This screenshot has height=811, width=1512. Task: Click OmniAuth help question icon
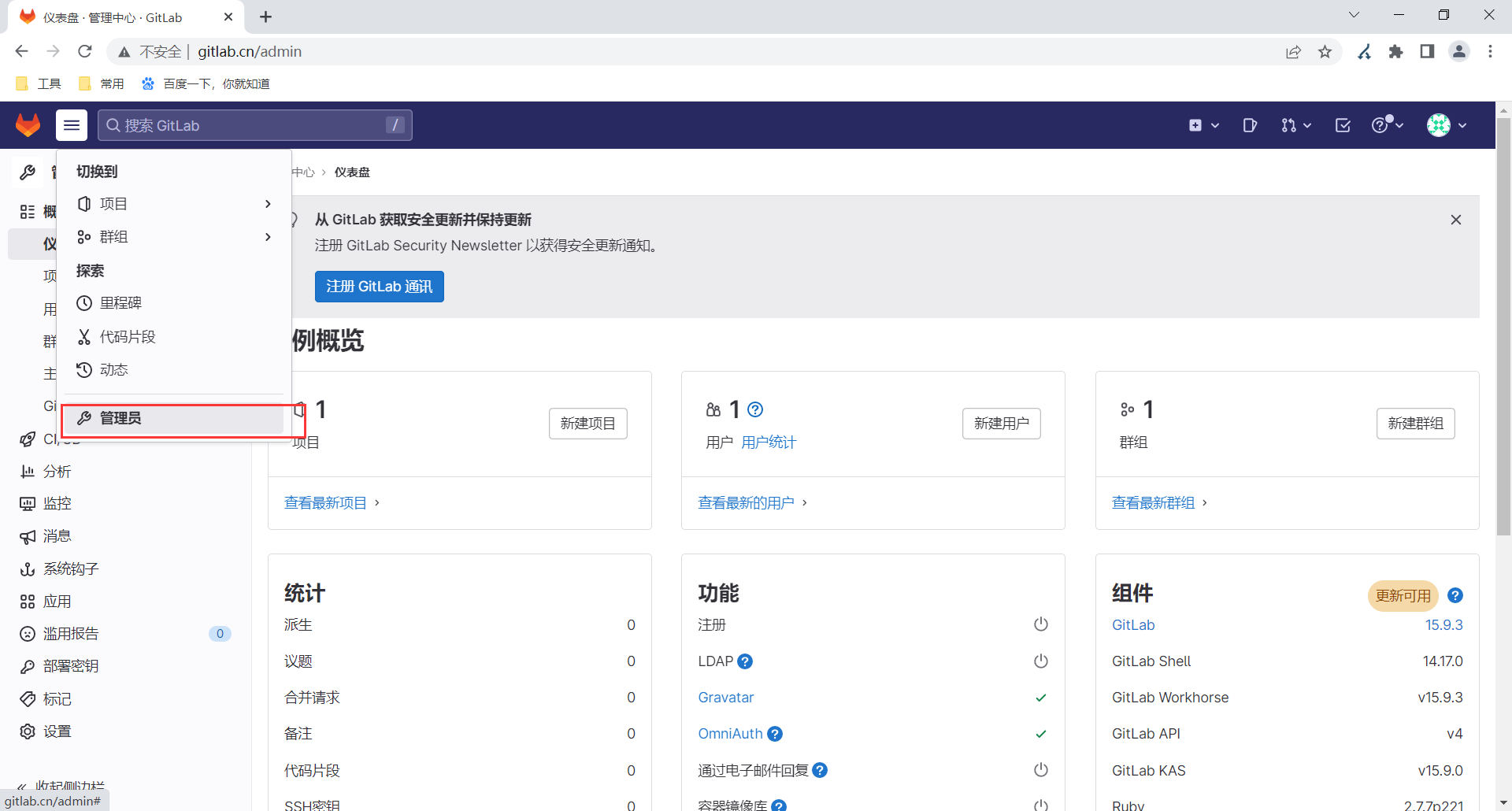775,734
